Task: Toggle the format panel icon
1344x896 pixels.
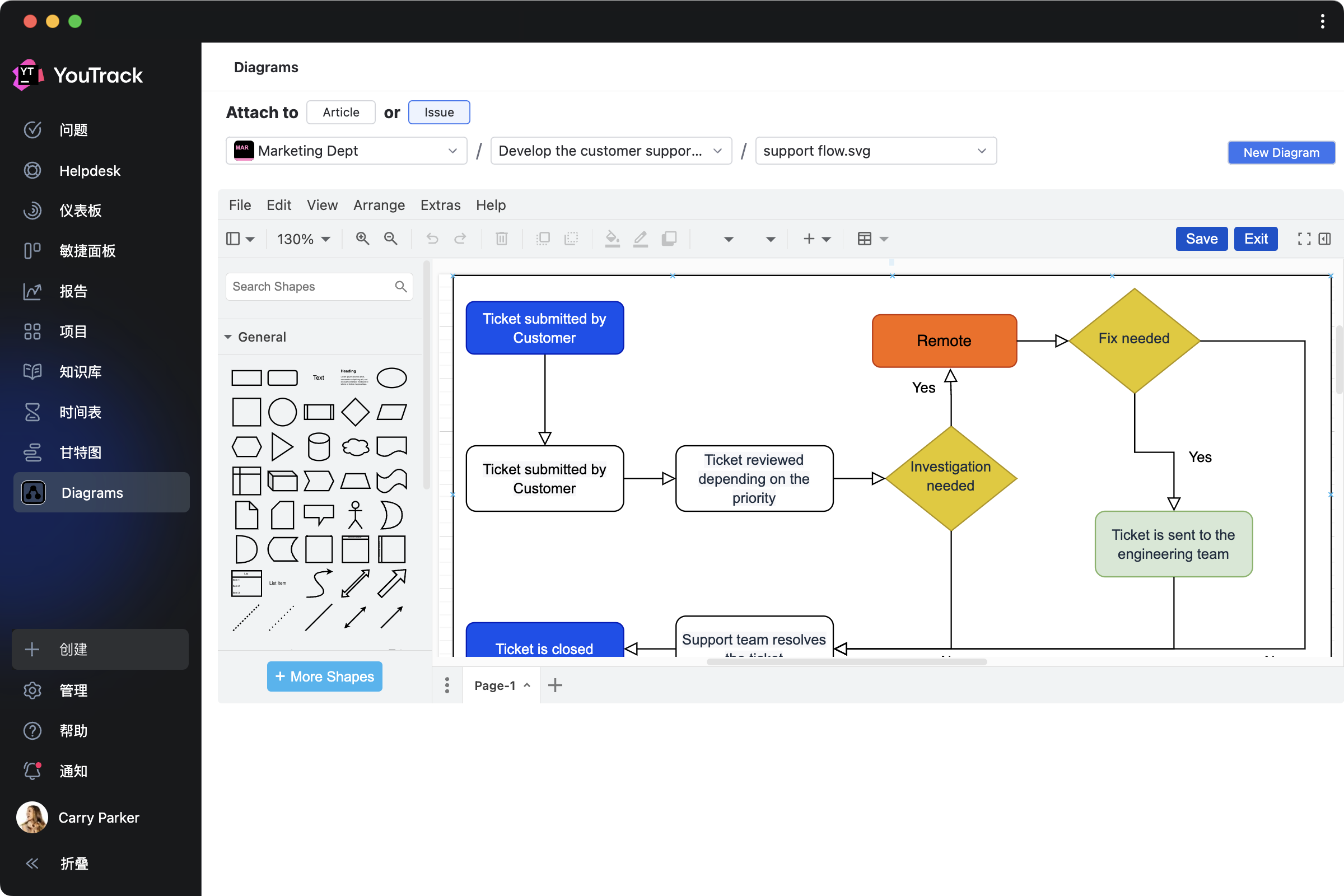Action: (1324, 239)
